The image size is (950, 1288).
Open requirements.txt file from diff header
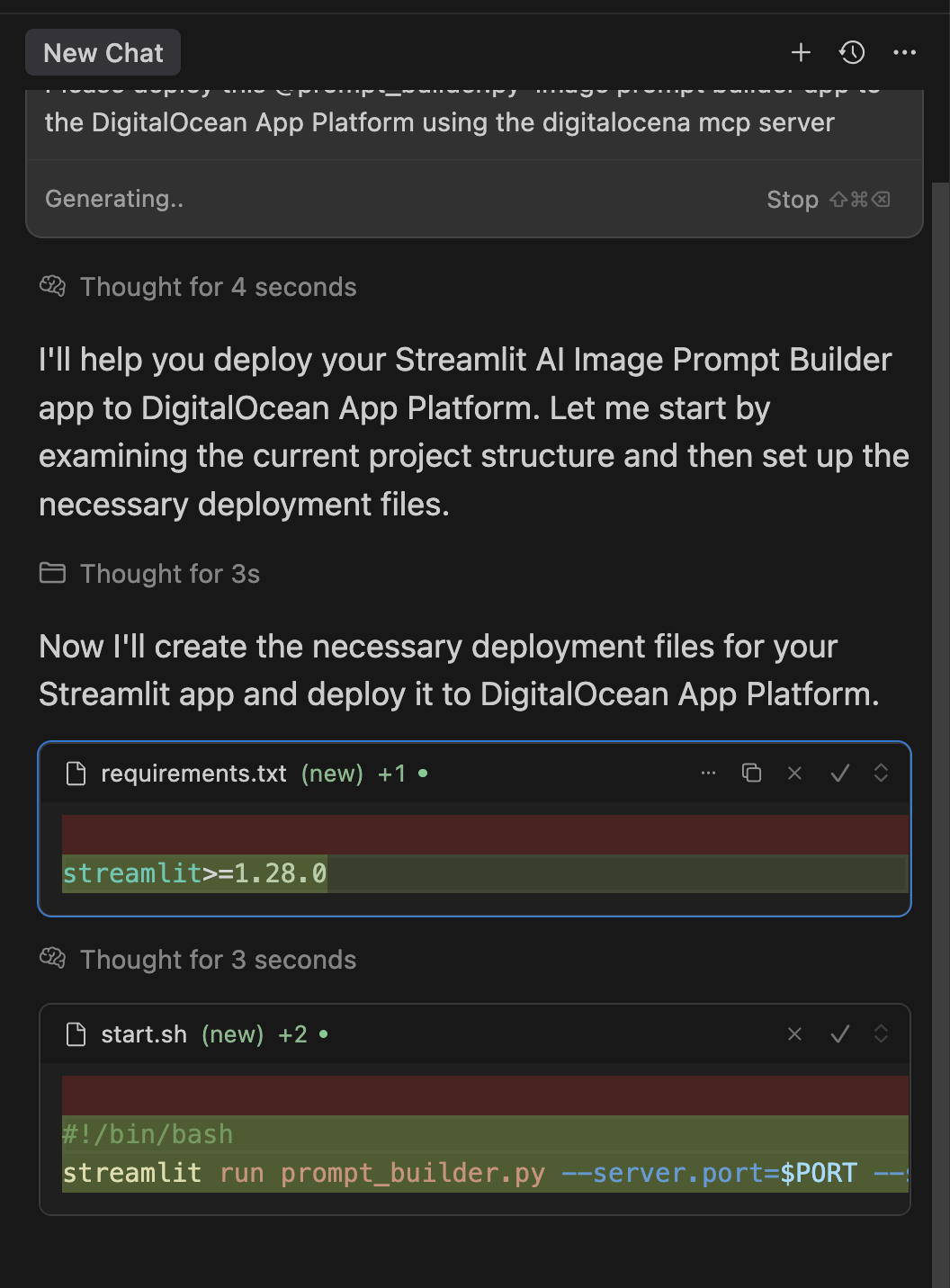tap(193, 774)
